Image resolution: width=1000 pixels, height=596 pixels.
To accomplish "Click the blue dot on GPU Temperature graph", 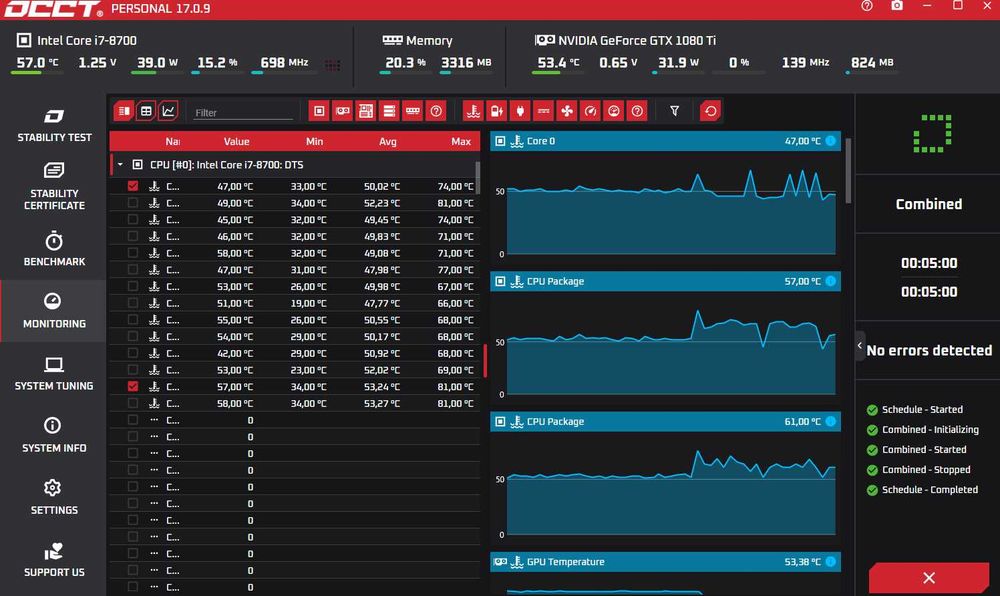I will [x=830, y=562].
